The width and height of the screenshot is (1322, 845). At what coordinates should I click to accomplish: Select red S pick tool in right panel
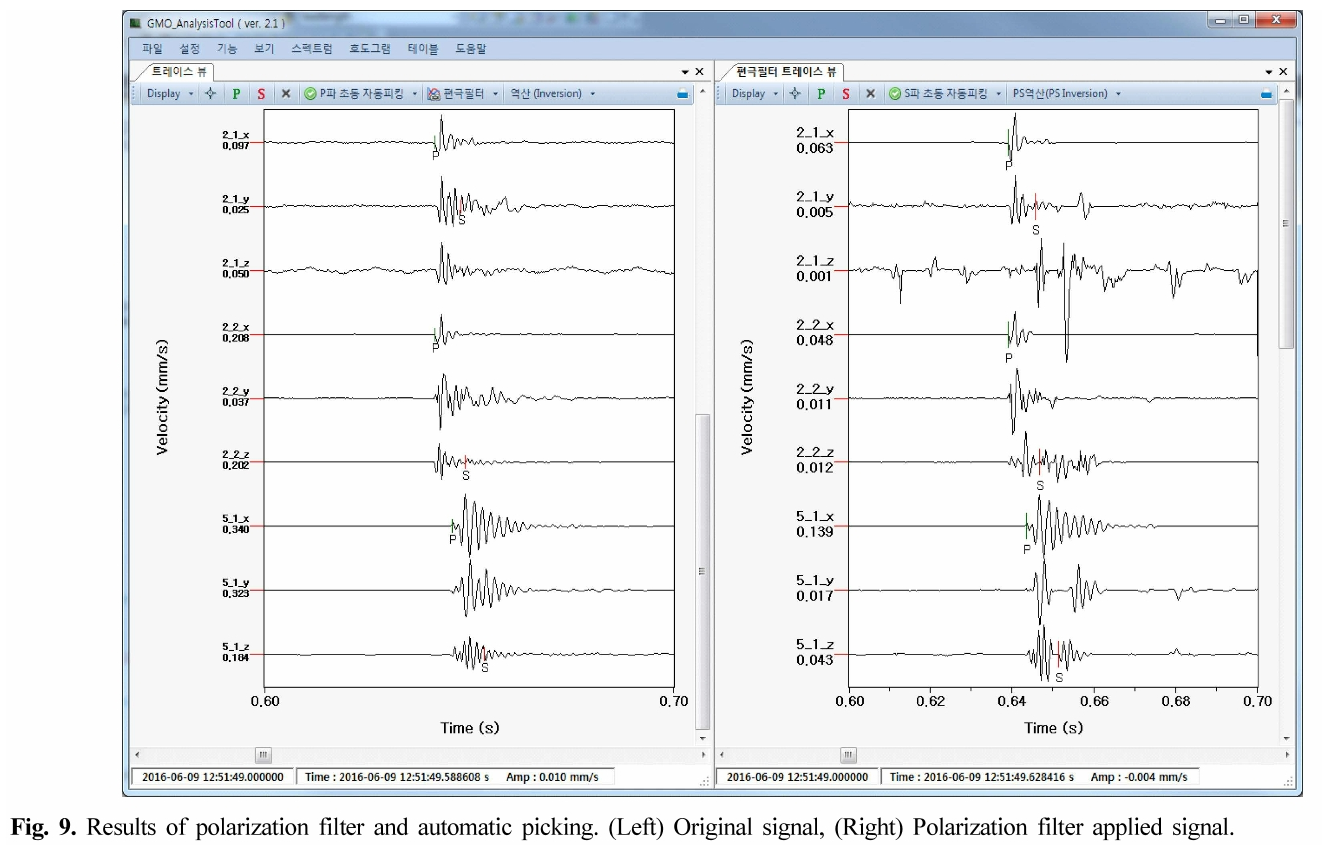(845, 93)
